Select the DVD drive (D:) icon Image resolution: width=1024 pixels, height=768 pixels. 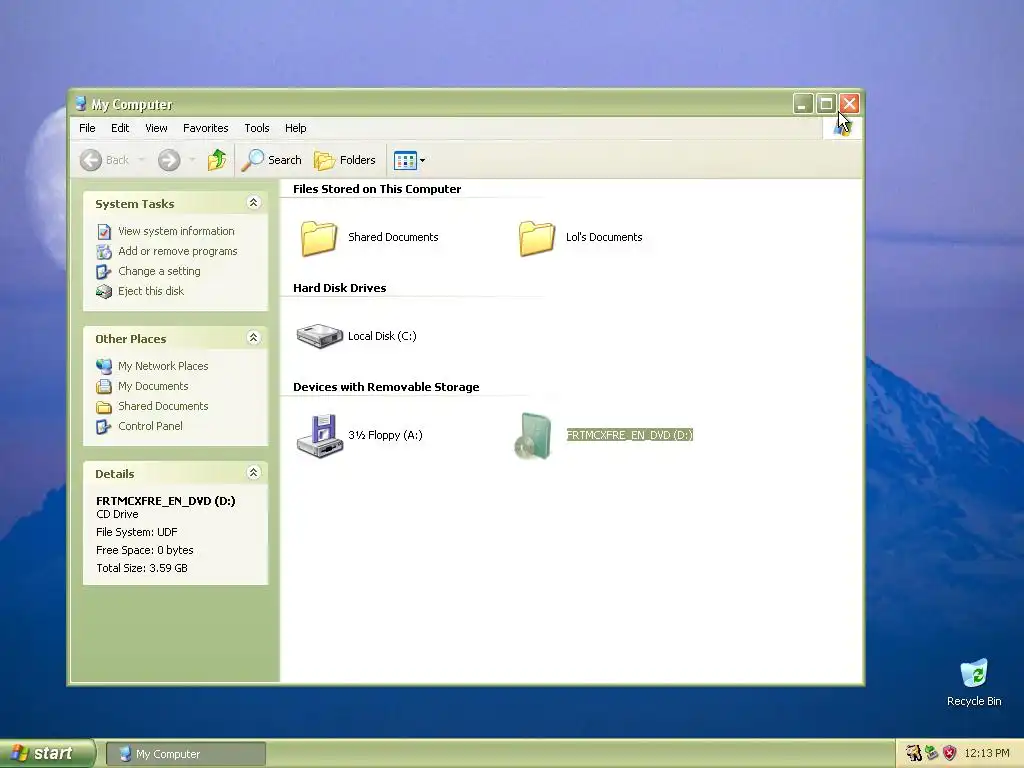533,436
